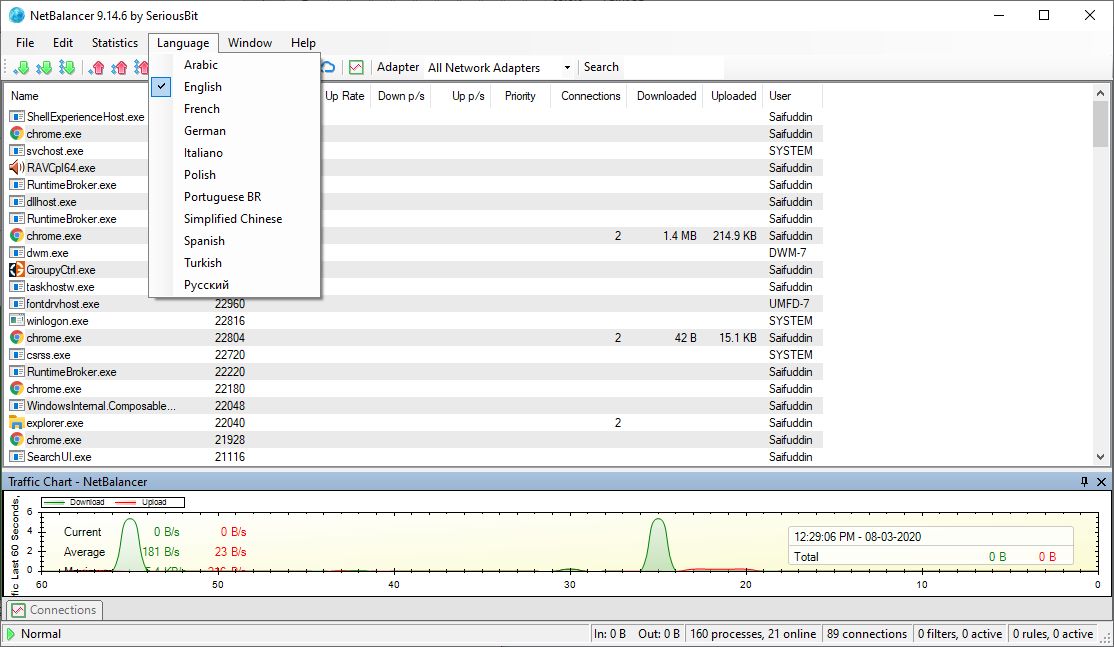Viewport: 1114px width, 647px height.
Task: Choose Portuguese BR language
Action: (x=234, y=197)
